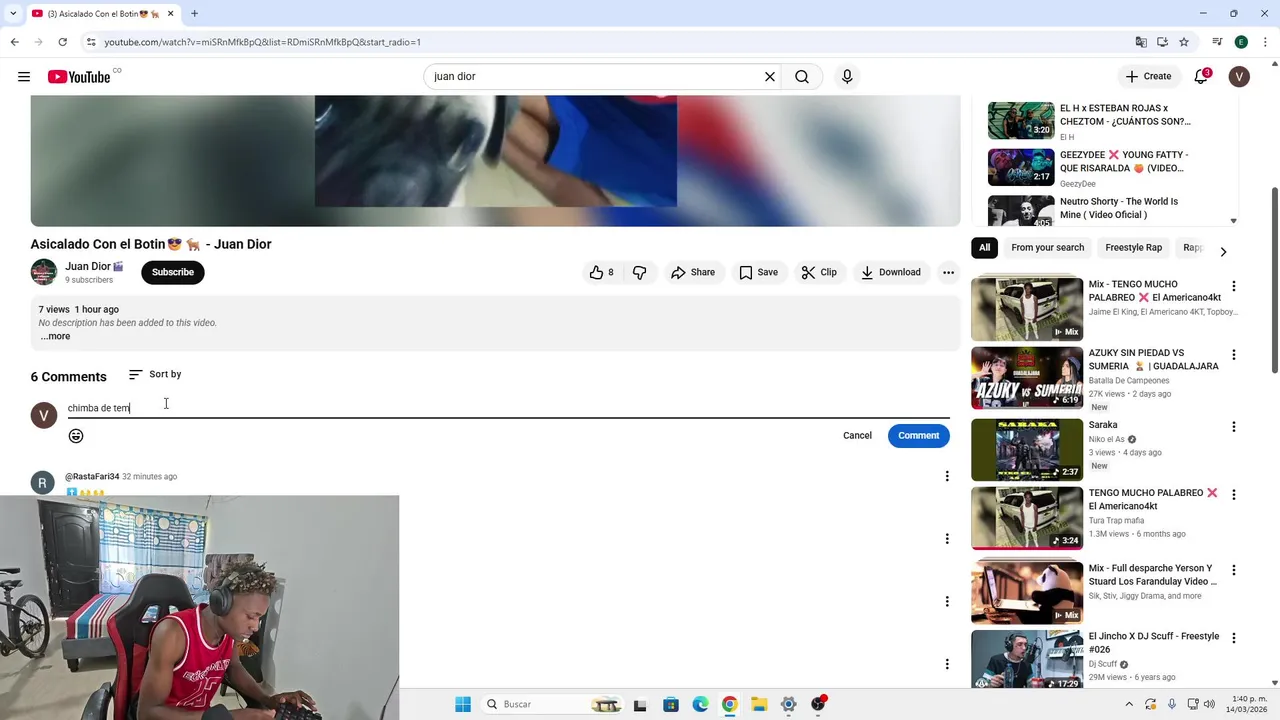Open Microsoft Store from taskbar
This screenshot has width=1280, height=720.
670,704
